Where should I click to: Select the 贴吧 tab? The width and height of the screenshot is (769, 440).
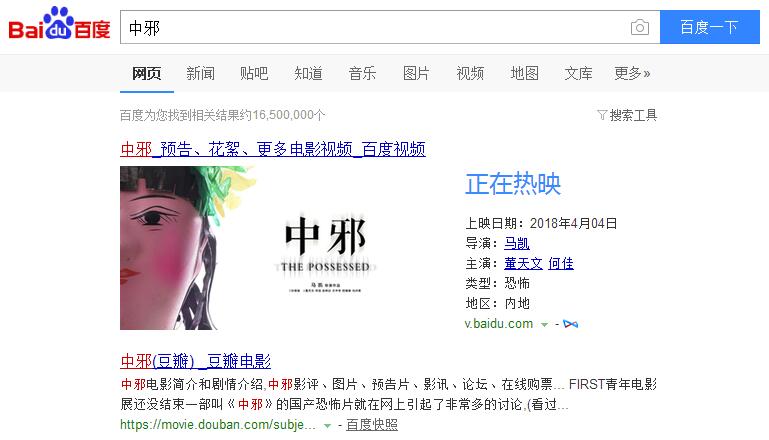pyautogui.click(x=254, y=73)
